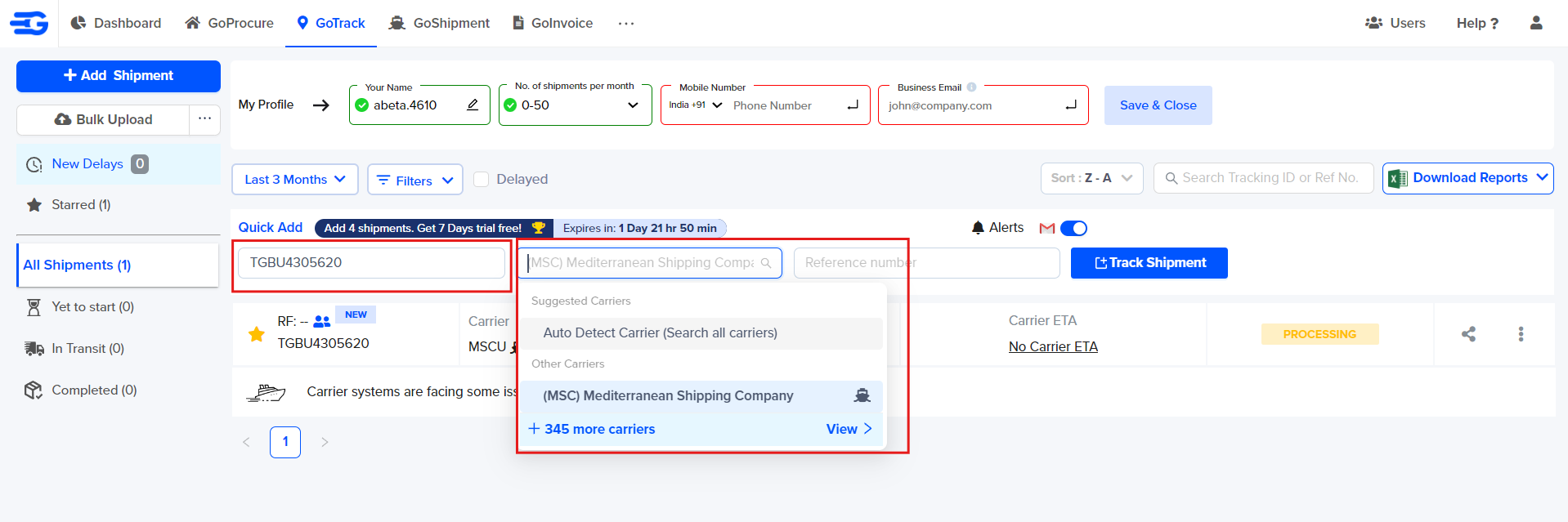The height and width of the screenshot is (522, 1568).
Task: Click the trial offer banner text
Action: click(423, 228)
